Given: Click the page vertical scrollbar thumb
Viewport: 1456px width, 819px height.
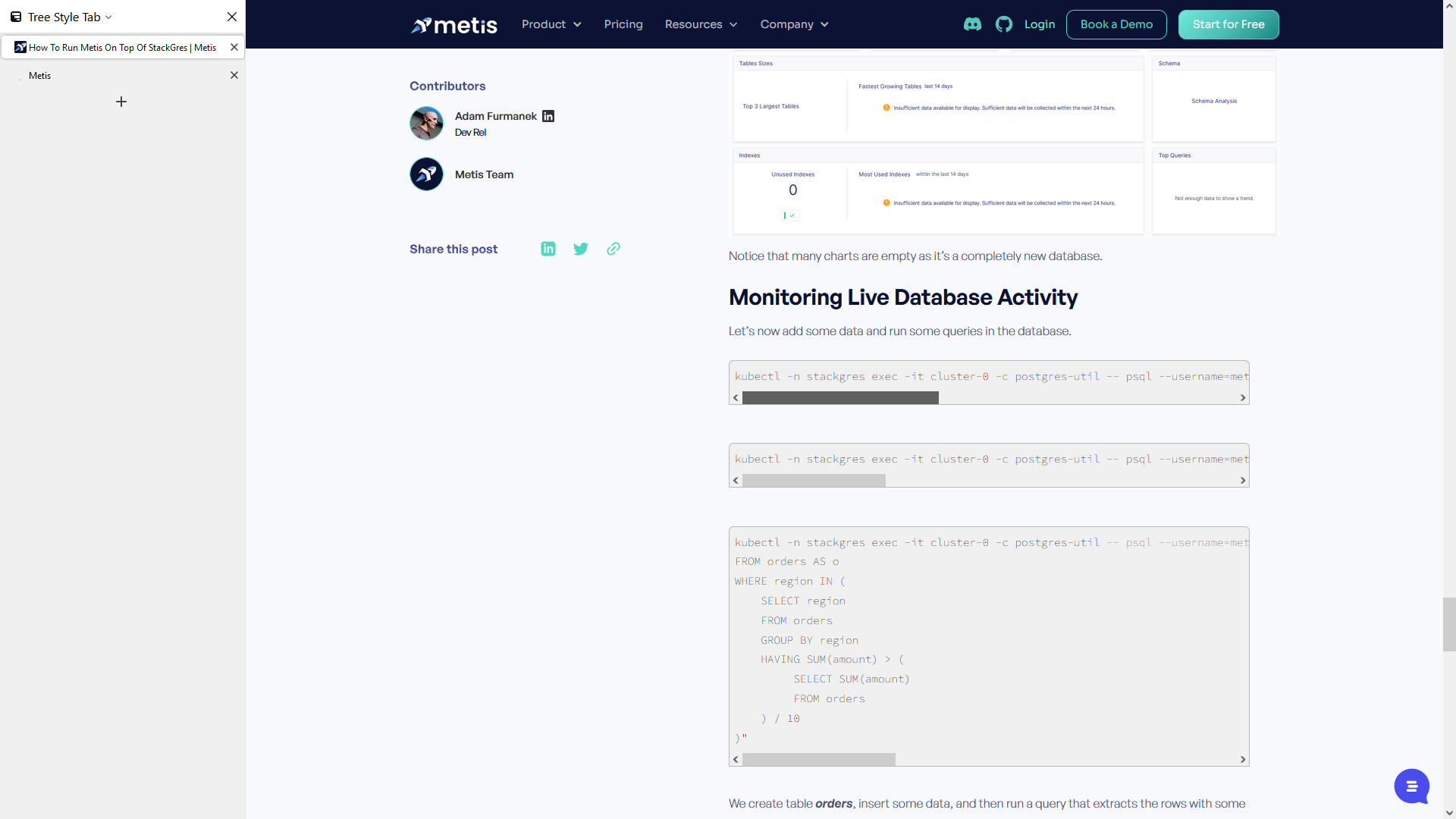Looking at the screenshot, I should click(1449, 624).
